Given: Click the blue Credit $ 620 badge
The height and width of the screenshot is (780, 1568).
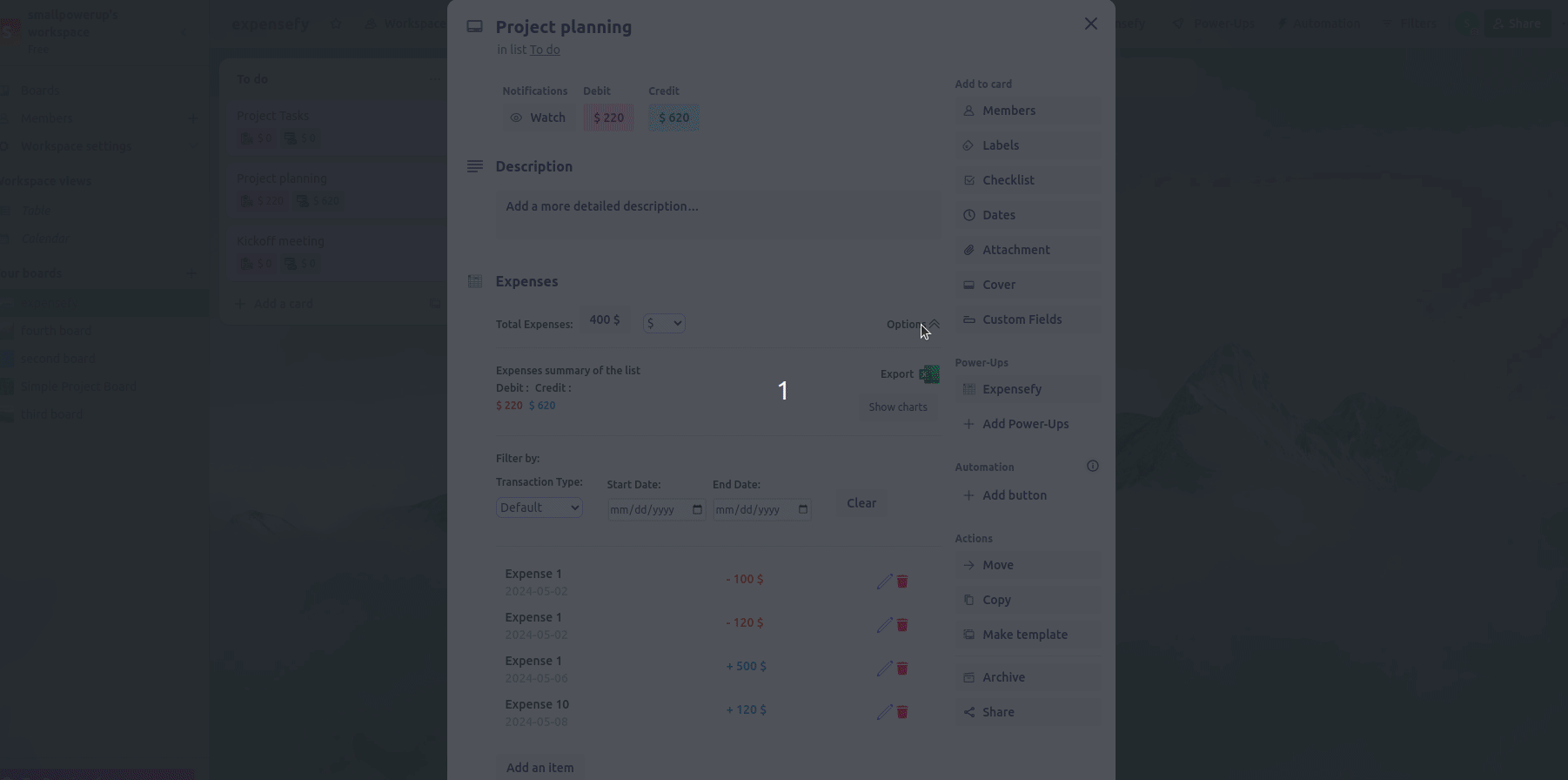Looking at the screenshot, I should point(673,118).
